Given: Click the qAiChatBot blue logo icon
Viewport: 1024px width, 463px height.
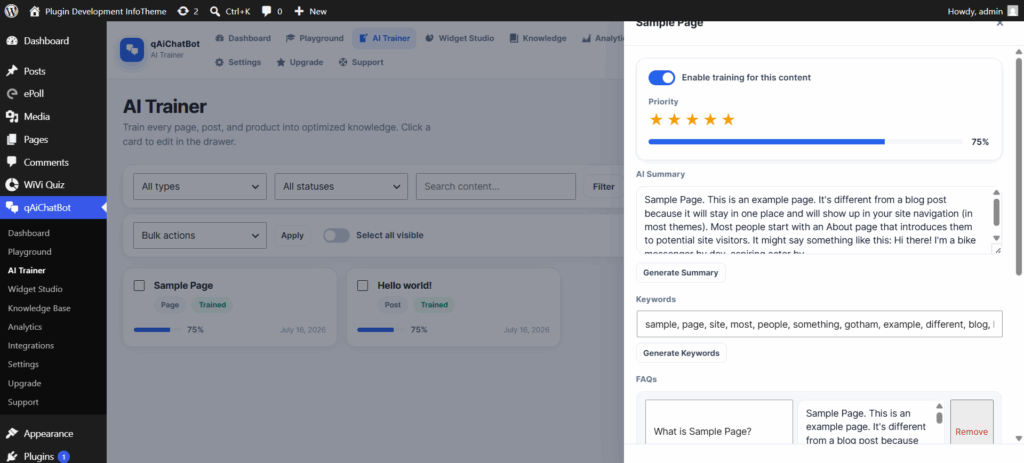Looking at the screenshot, I should (132, 50).
